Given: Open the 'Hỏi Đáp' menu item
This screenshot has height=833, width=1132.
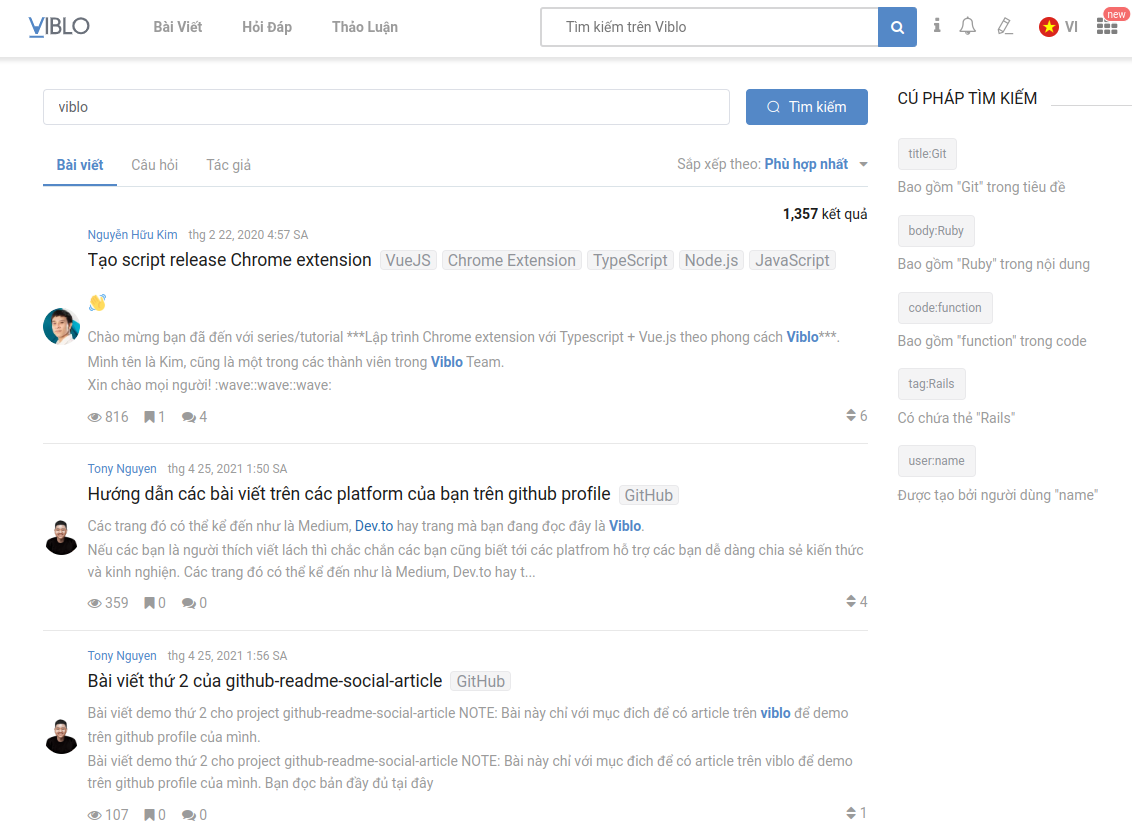Looking at the screenshot, I should tap(265, 27).
